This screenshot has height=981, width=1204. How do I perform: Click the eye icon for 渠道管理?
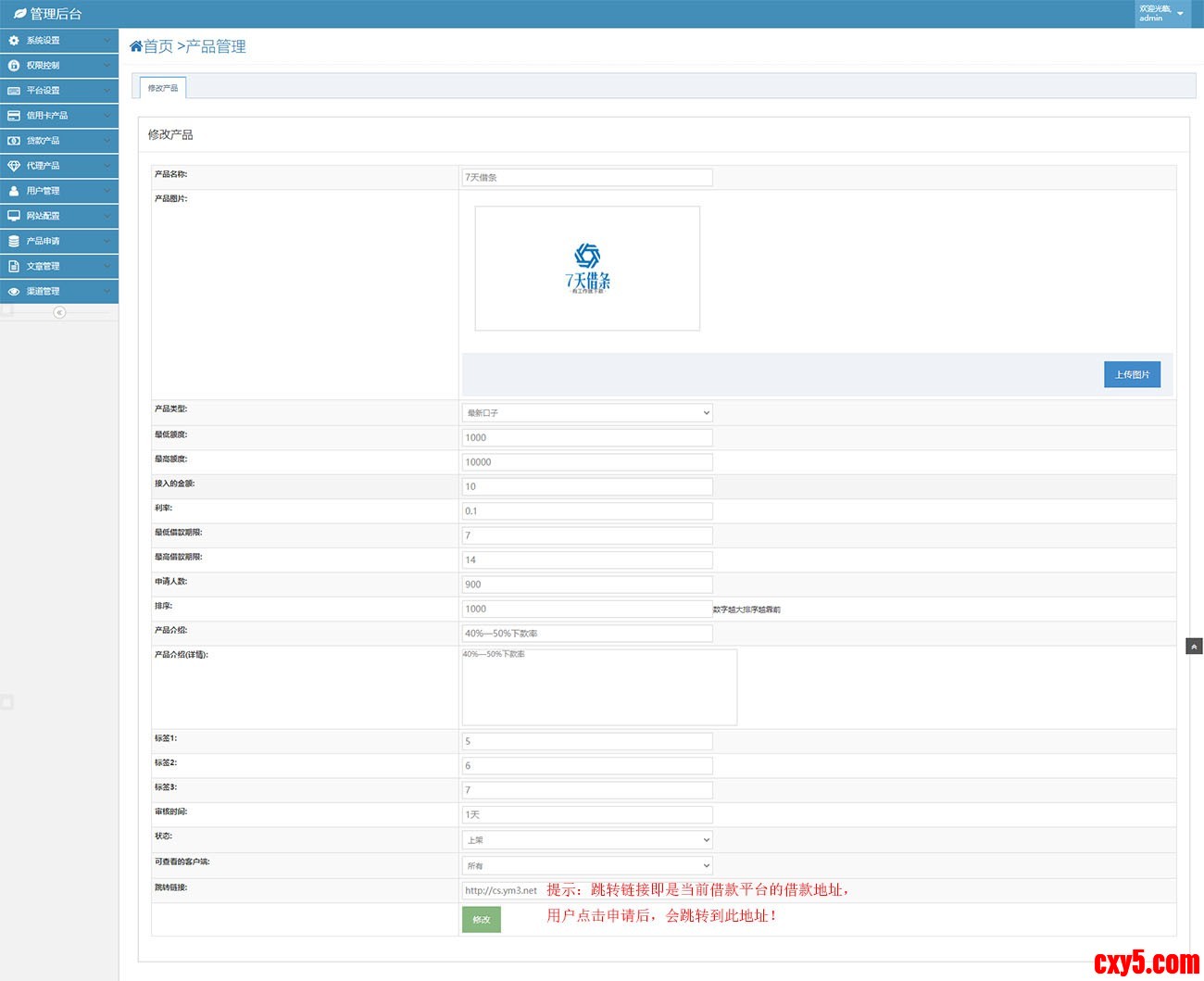click(x=14, y=291)
